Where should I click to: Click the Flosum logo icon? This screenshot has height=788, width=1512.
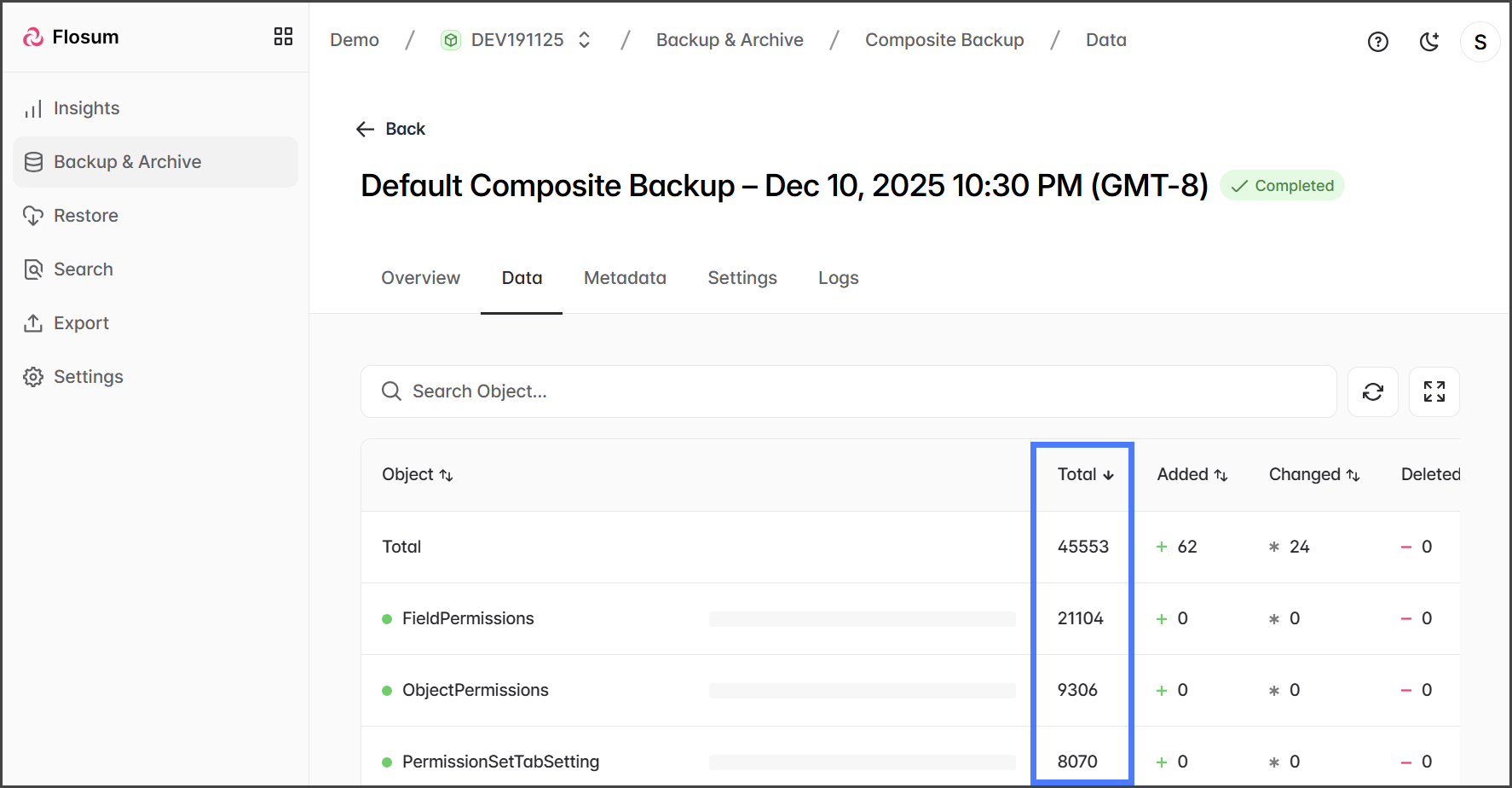click(33, 38)
